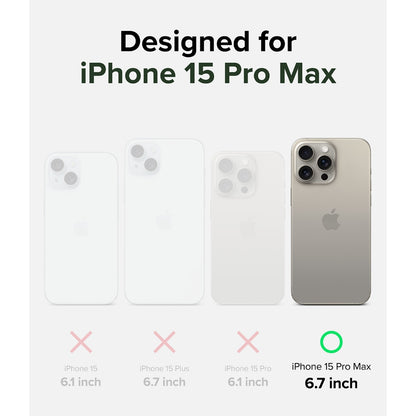
Task: Select the faded iPhone 15 Plus phone image
Action: click(x=164, y=222)
